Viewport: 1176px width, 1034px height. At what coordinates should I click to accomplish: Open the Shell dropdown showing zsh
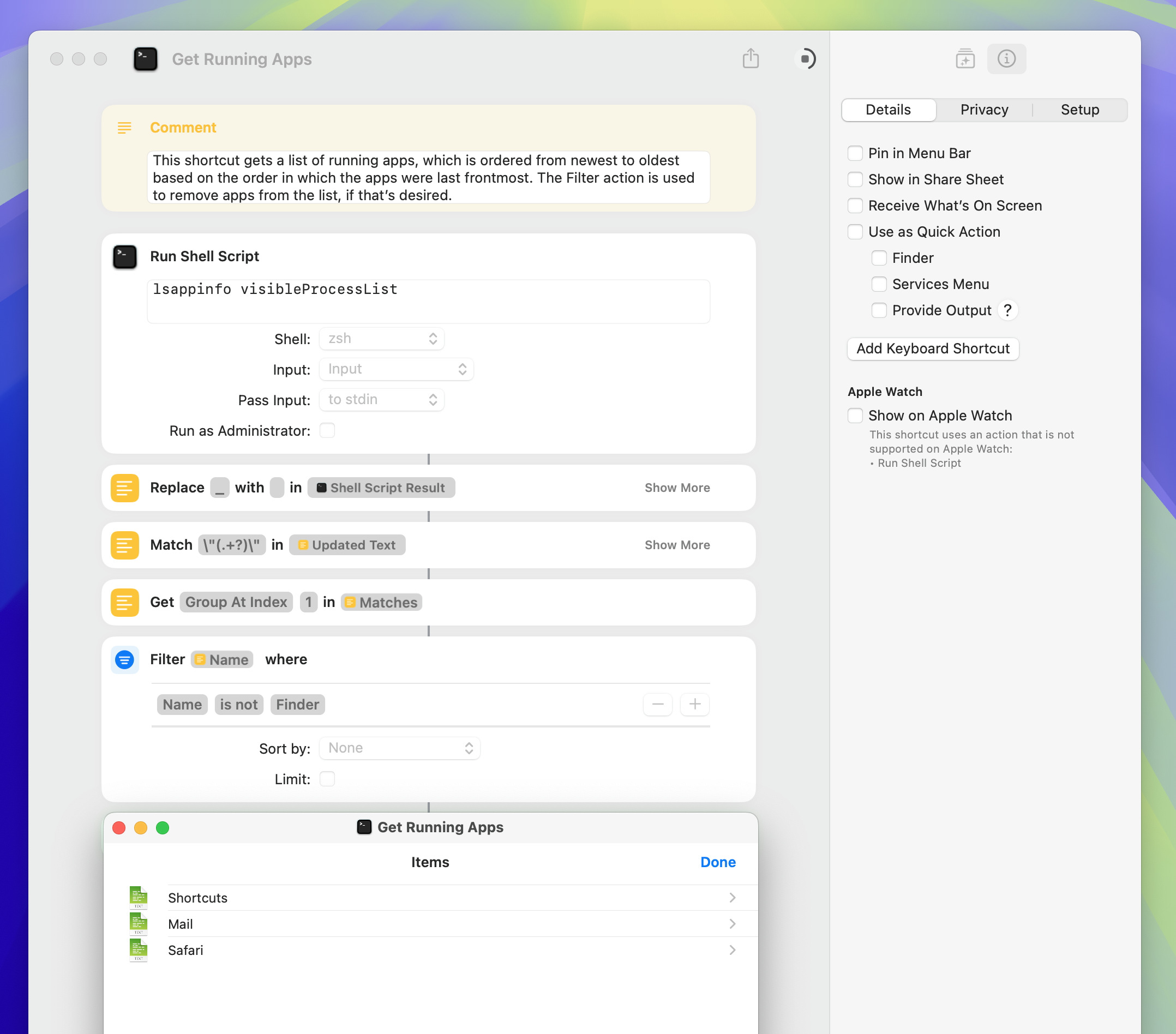click(x=381, y=339)
